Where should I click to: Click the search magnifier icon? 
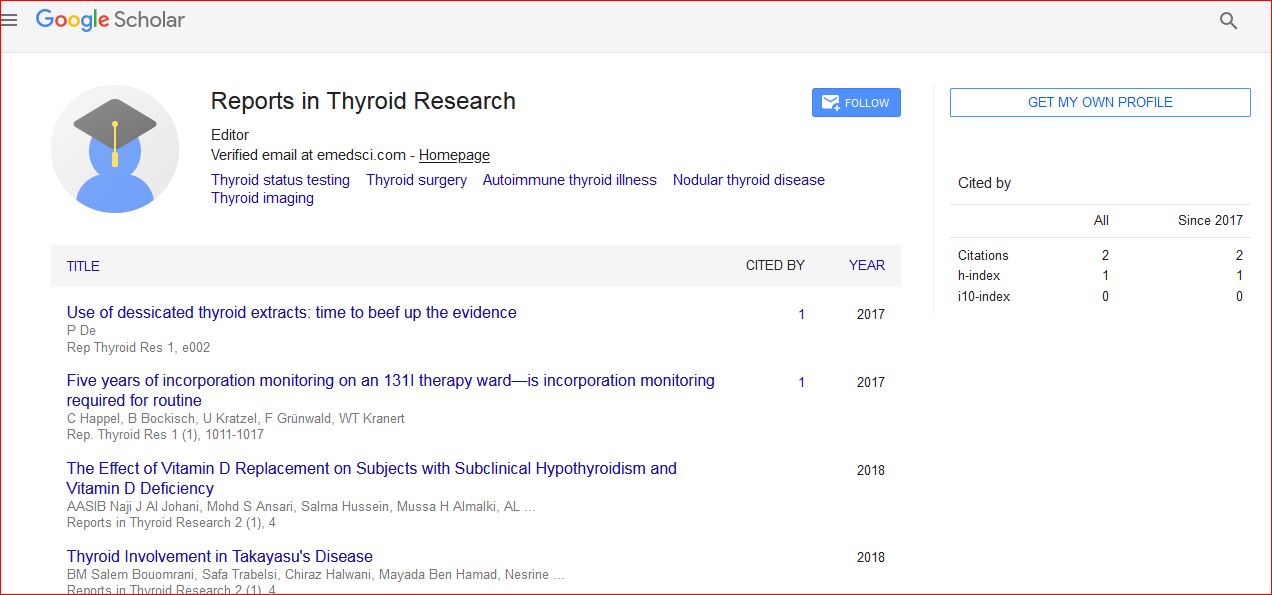(1228, 21)
